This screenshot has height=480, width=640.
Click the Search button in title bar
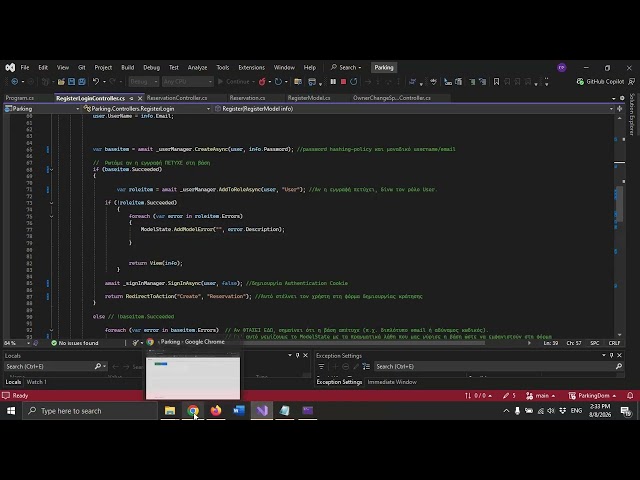(x=346, y=67)
